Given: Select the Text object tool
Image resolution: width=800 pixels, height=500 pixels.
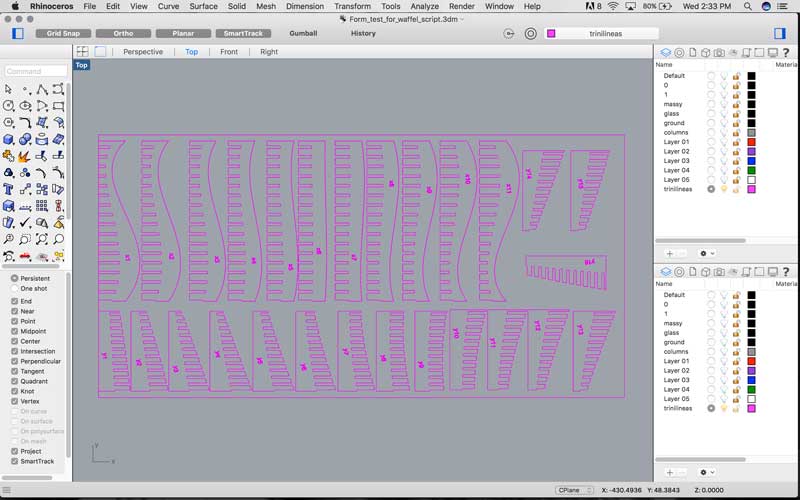Looking at the screenshot, I should tap(8, 189).
